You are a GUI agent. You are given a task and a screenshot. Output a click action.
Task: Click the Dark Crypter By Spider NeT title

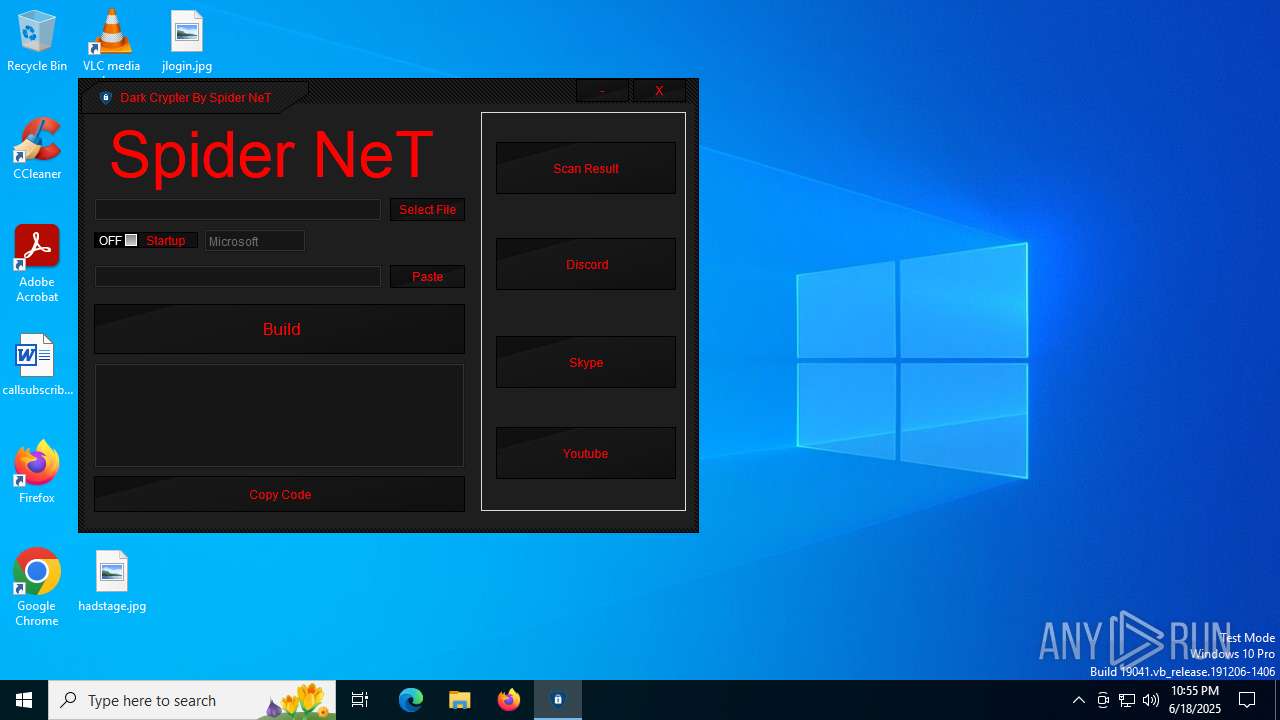(x=196, y=98)
